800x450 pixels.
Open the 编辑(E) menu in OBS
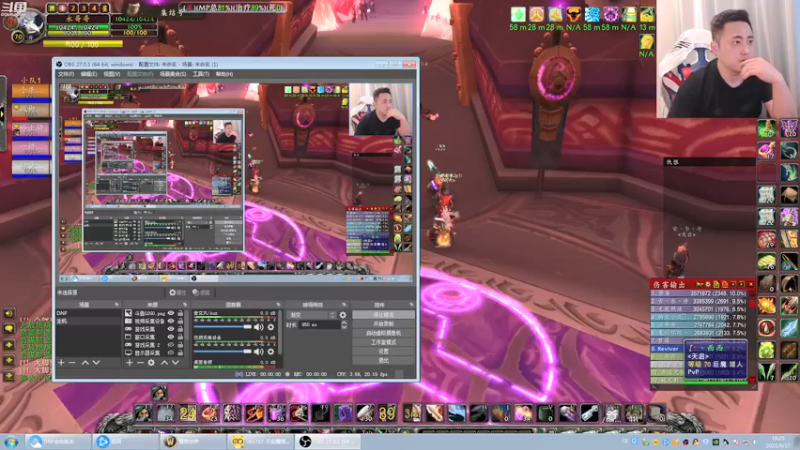click(88, 74)
